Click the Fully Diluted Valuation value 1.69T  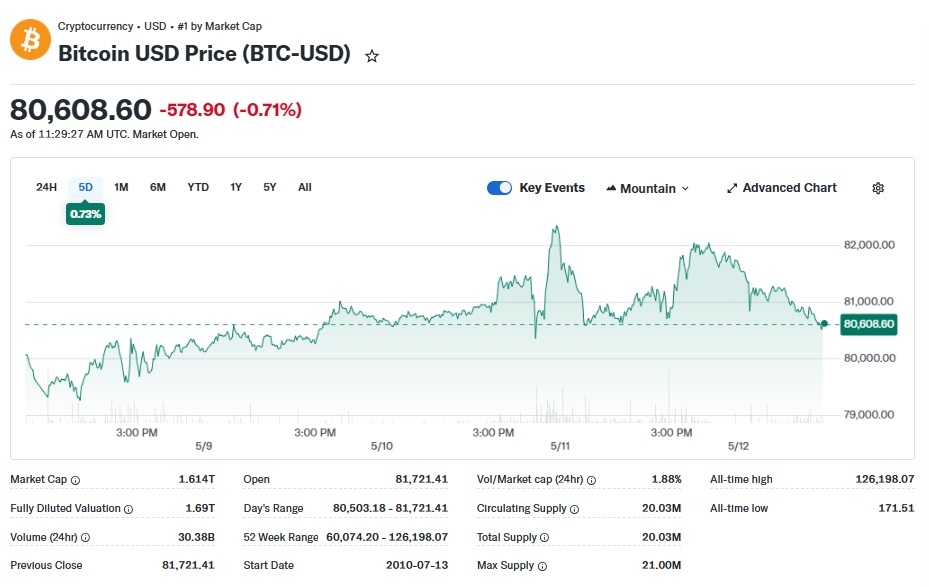coord(200,508)
